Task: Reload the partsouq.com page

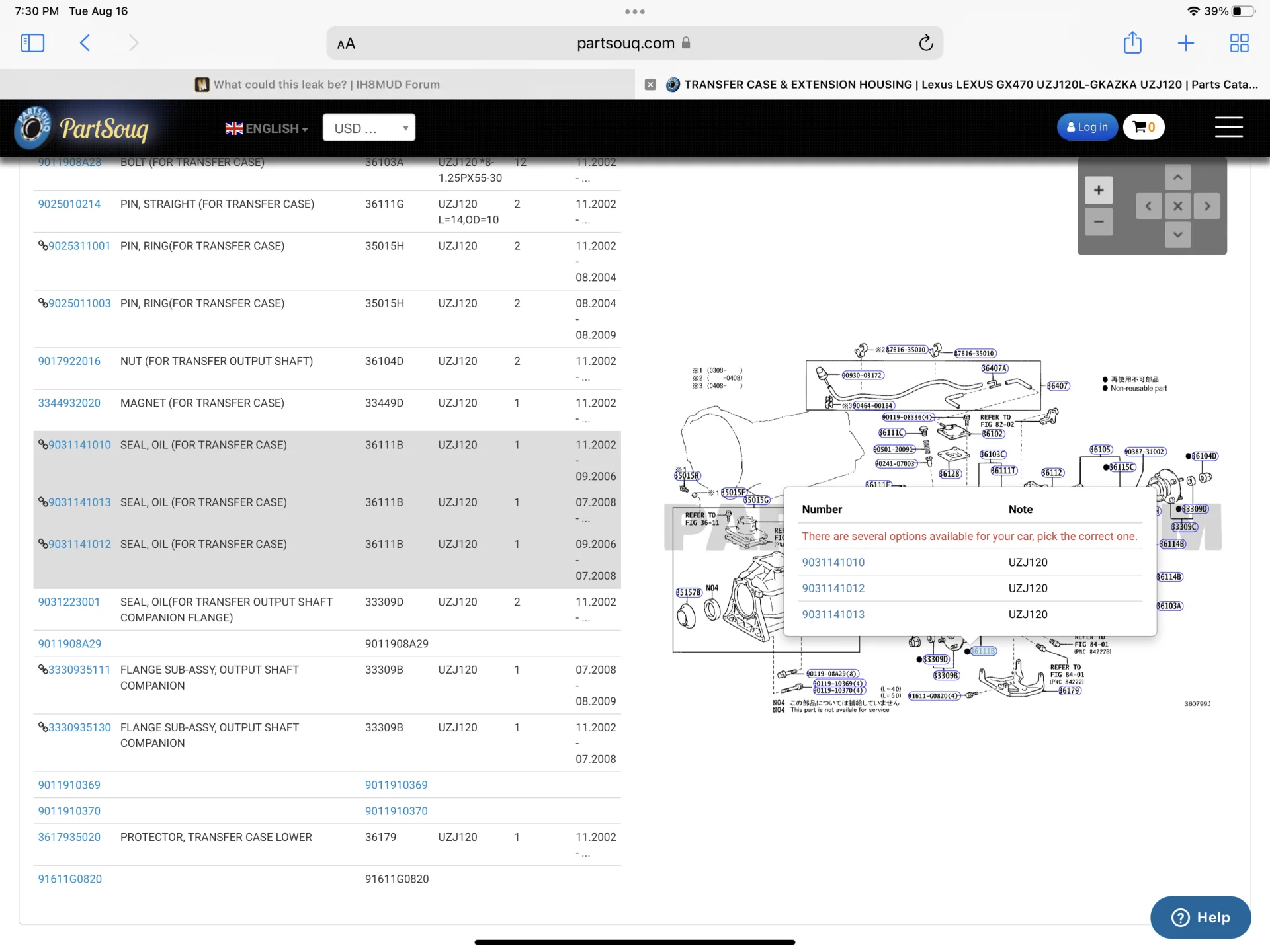Action: click(925, 43)
